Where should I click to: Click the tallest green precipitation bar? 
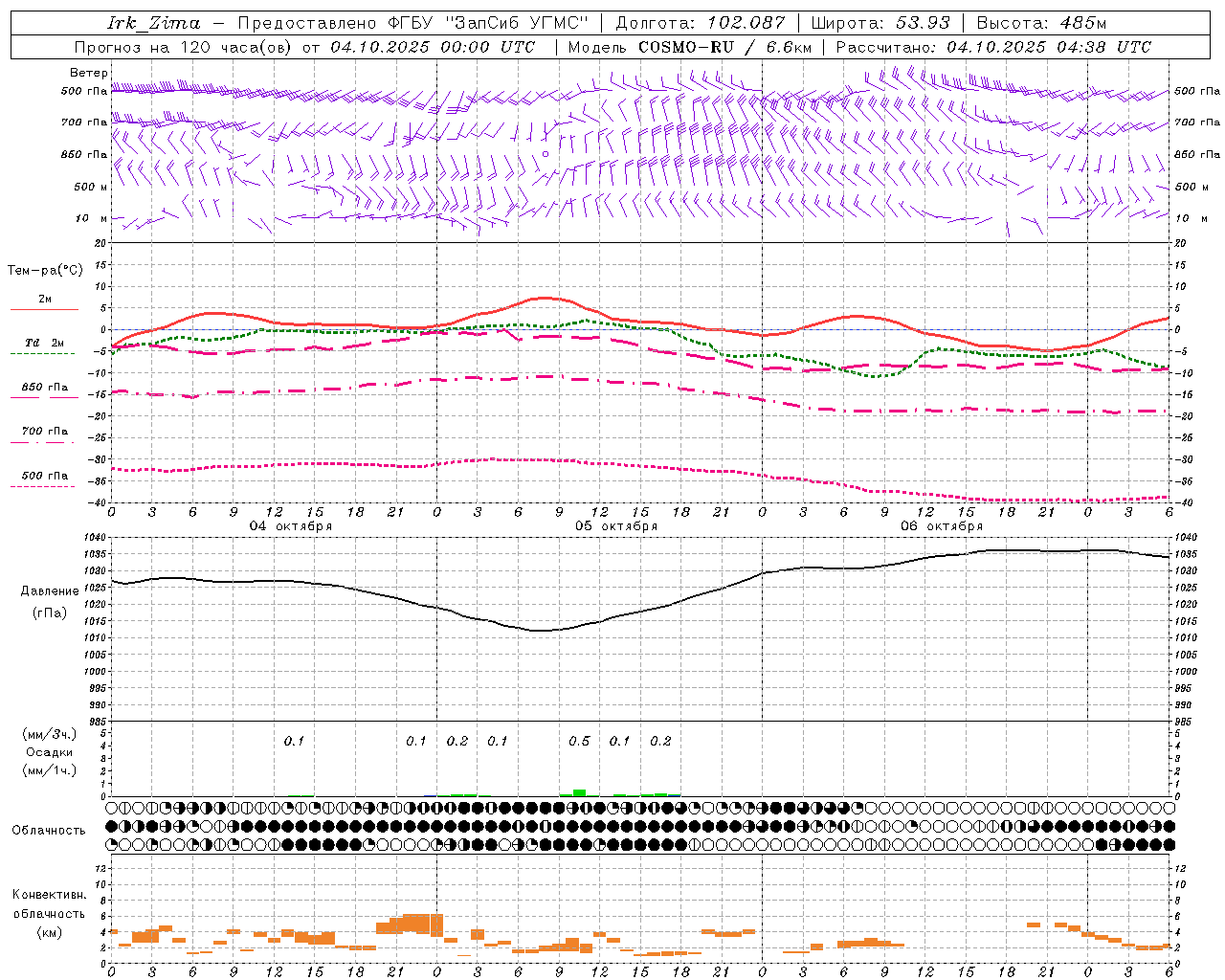click(579, 792)
